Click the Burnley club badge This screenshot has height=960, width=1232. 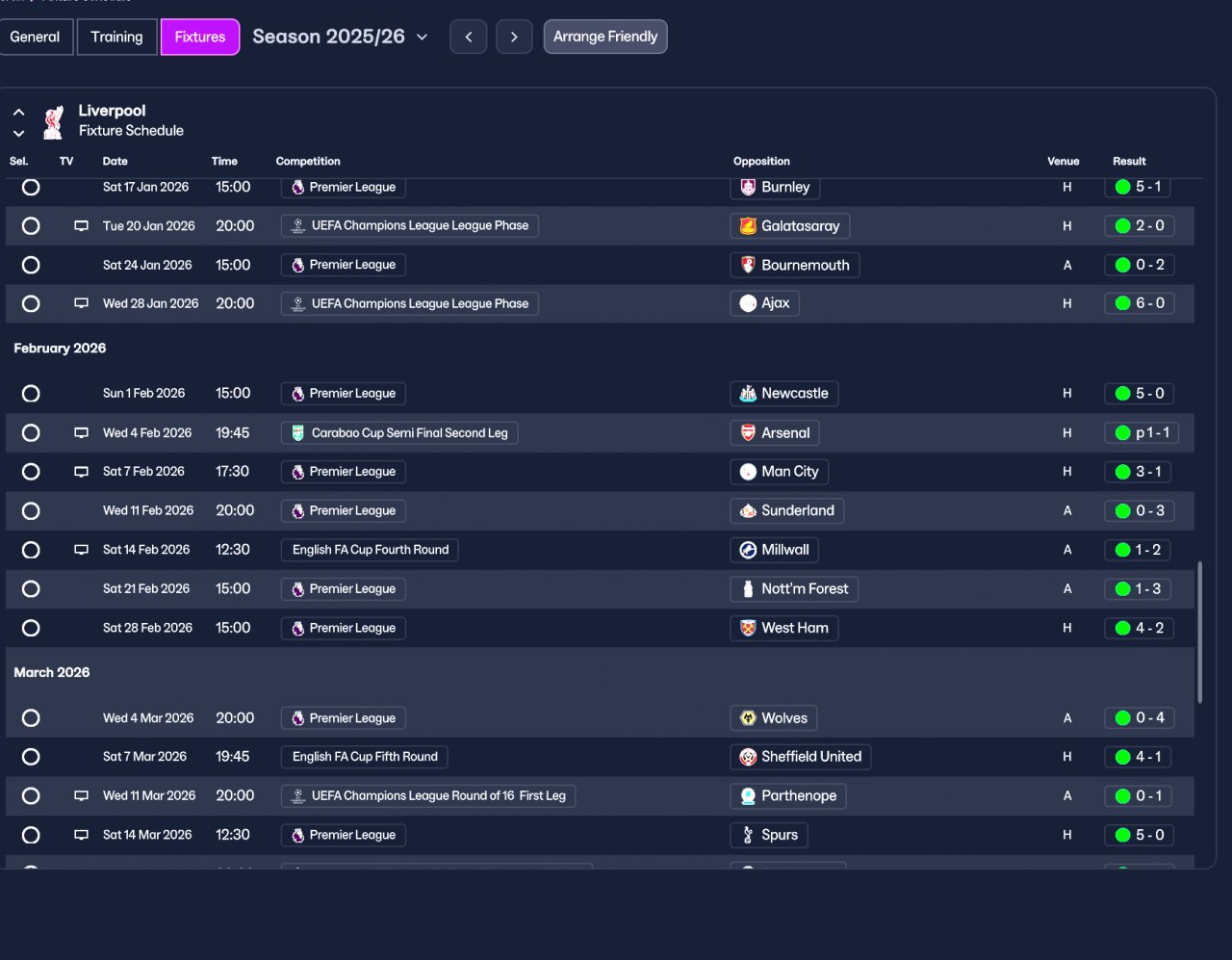pos(748,187)
